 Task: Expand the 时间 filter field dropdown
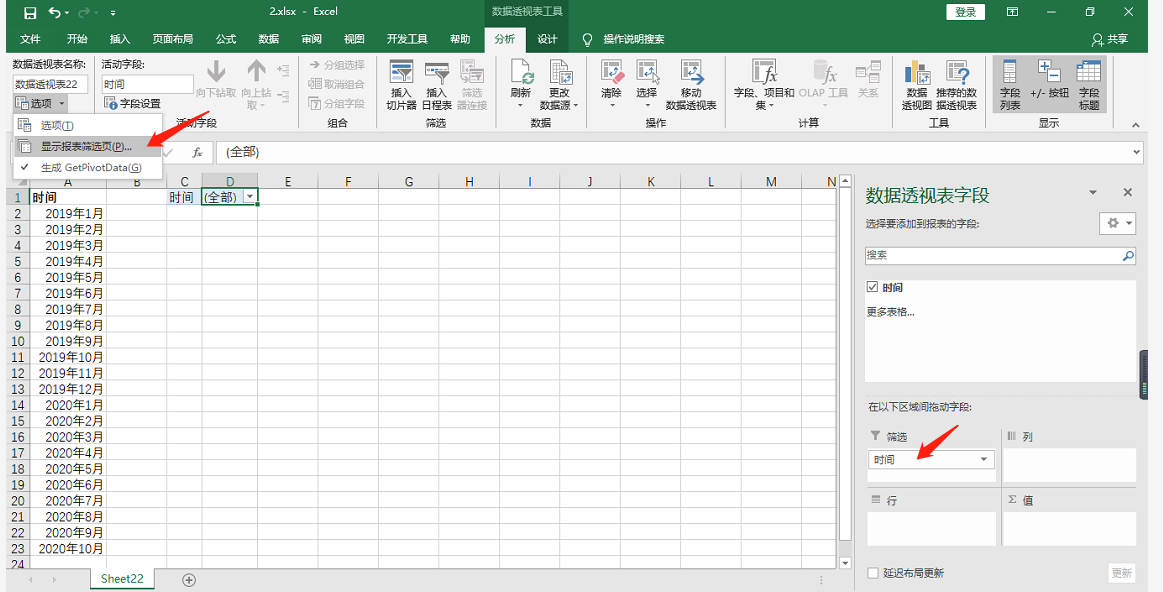pos(984,459)
